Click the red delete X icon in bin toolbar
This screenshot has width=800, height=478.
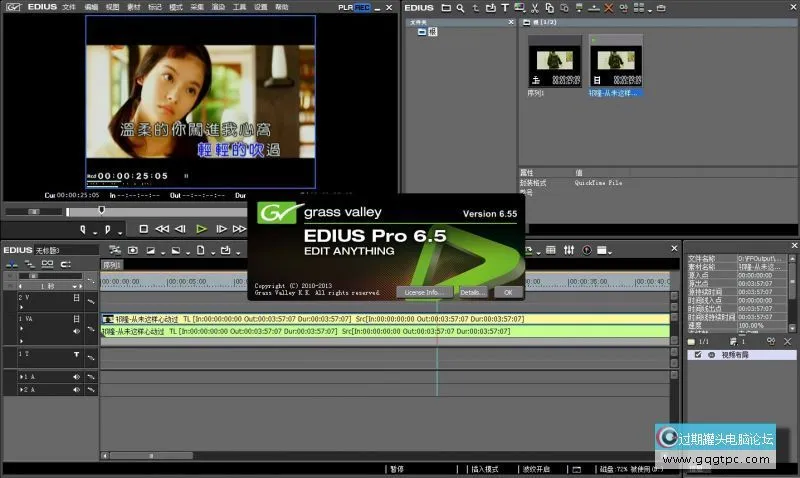coord(609,8)
